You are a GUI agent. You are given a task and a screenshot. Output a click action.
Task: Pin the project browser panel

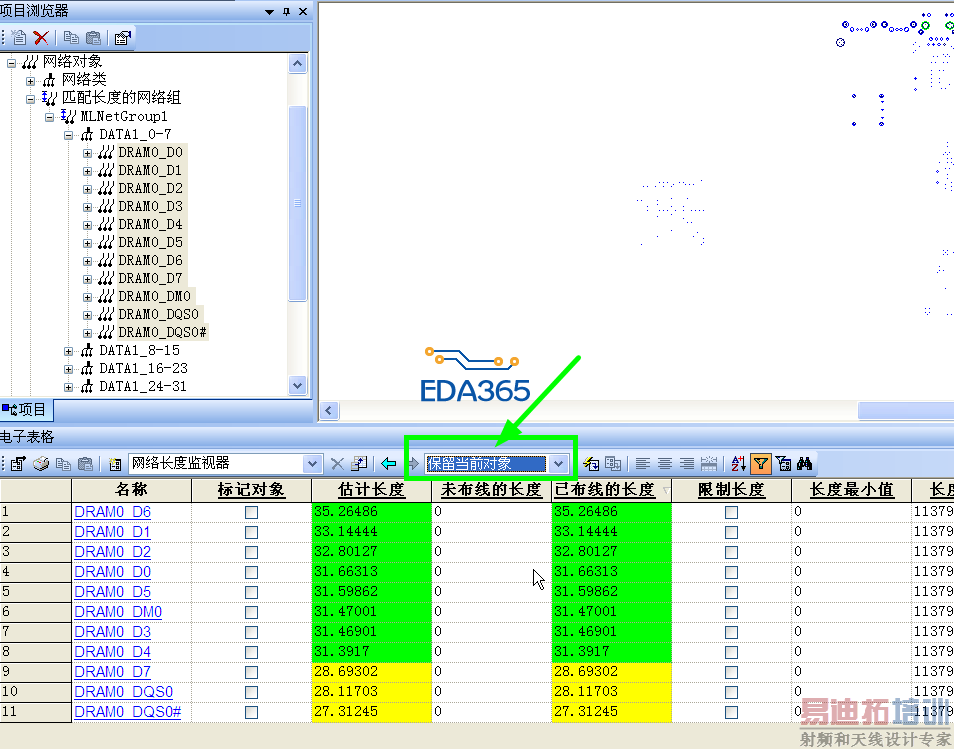click(287, 12)
